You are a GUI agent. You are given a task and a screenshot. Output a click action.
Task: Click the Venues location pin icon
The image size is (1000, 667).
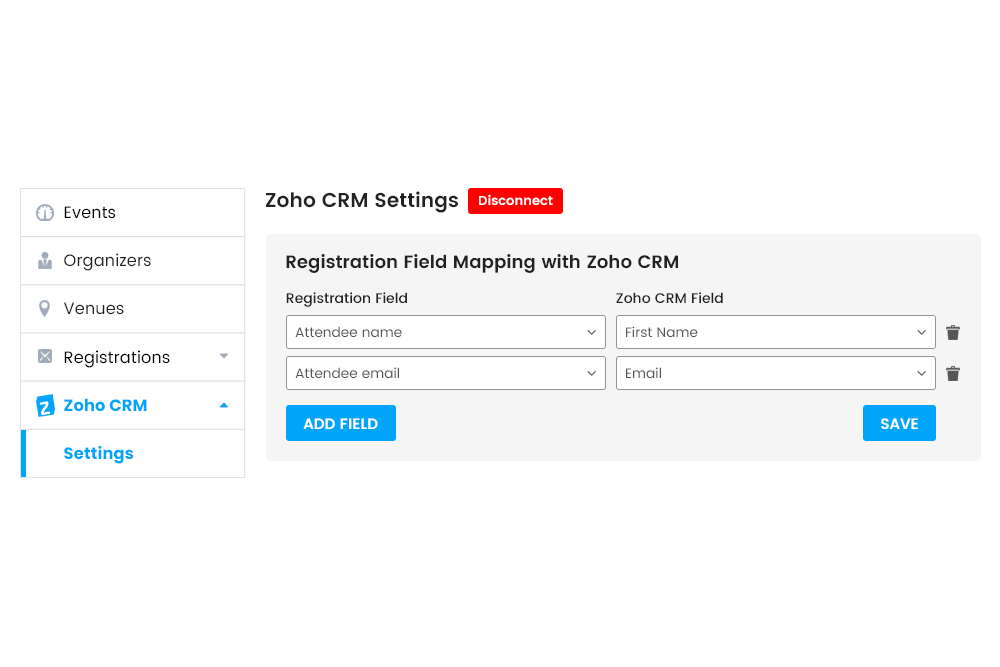45,309
